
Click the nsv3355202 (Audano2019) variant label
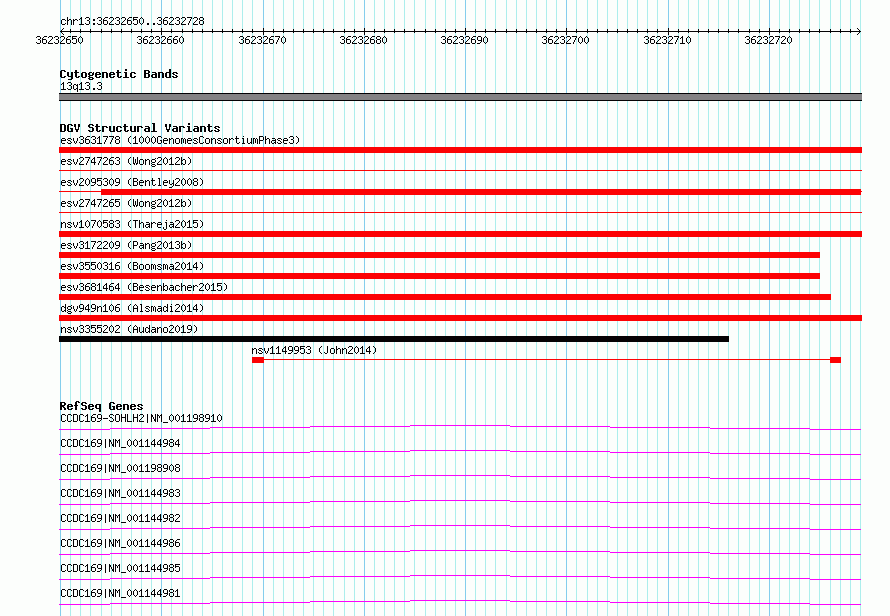click(129, 329)
